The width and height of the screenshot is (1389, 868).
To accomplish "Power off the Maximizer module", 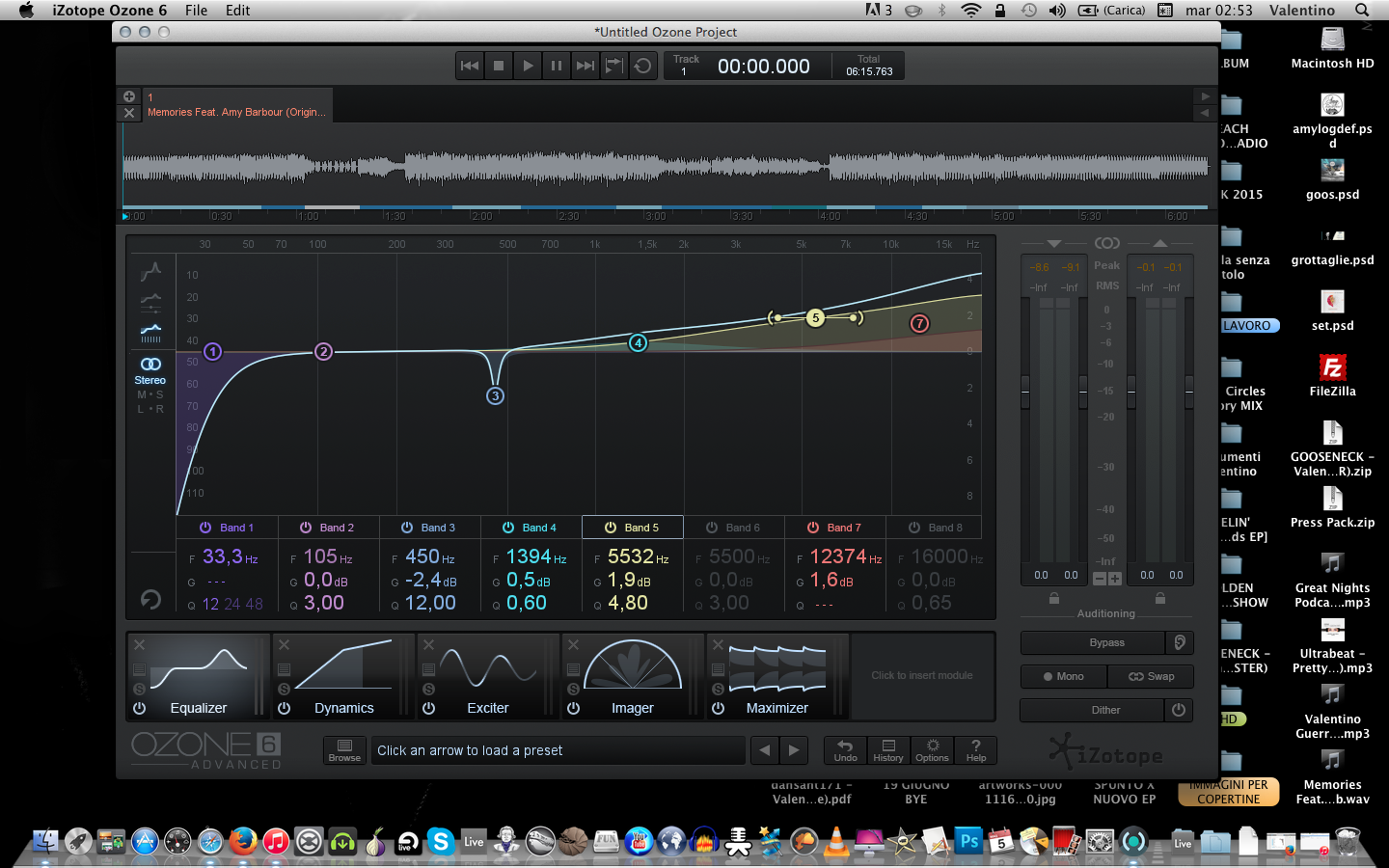I will 718,708.
